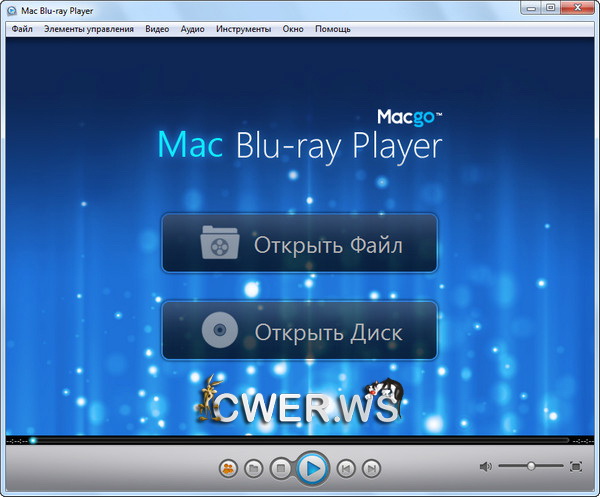Click the Stop playback button
600x497 pixels.
(x=282, y=467)
